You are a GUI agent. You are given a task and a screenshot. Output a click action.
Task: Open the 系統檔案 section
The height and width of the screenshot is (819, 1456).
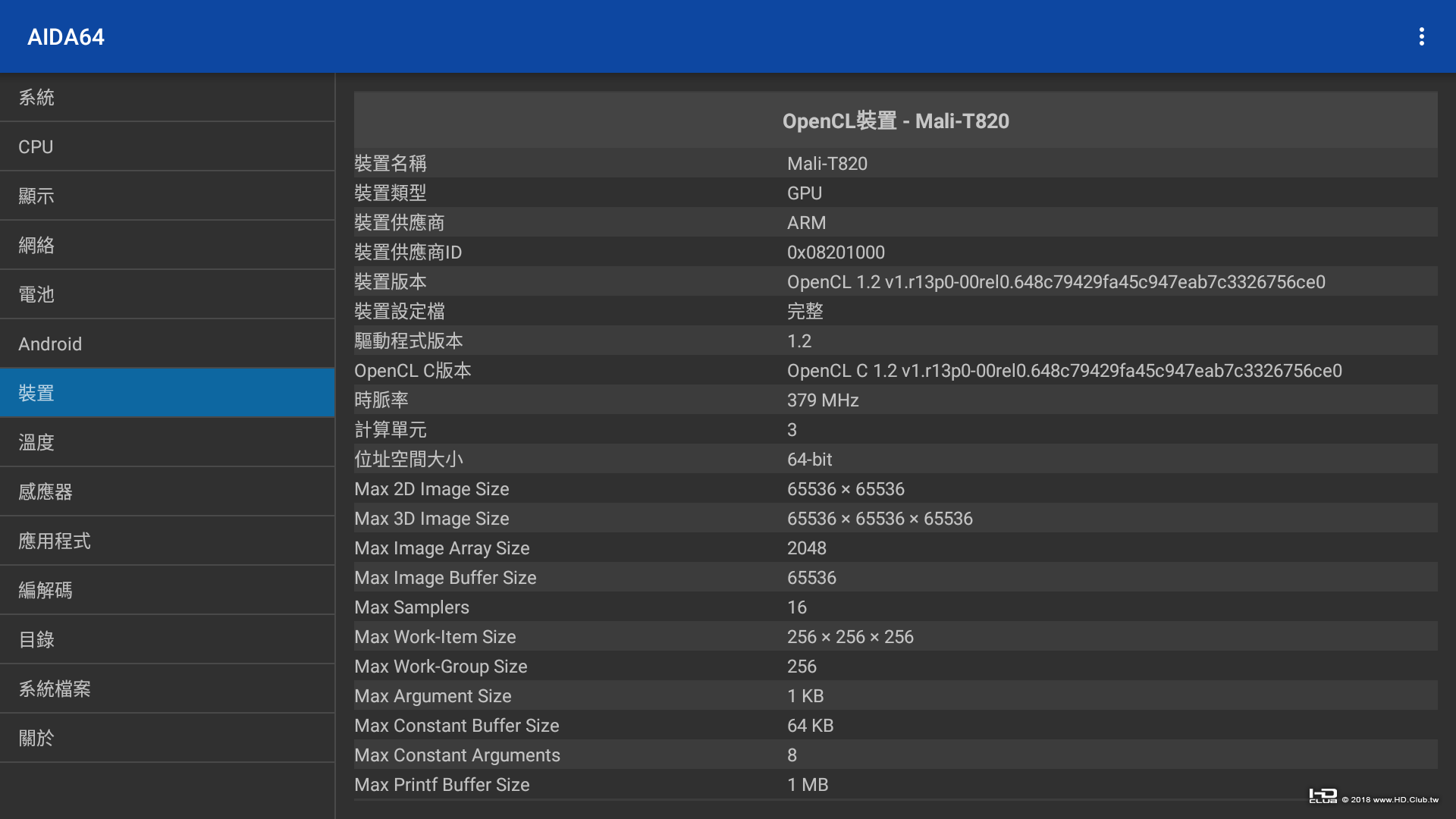[x=167, y=689]
